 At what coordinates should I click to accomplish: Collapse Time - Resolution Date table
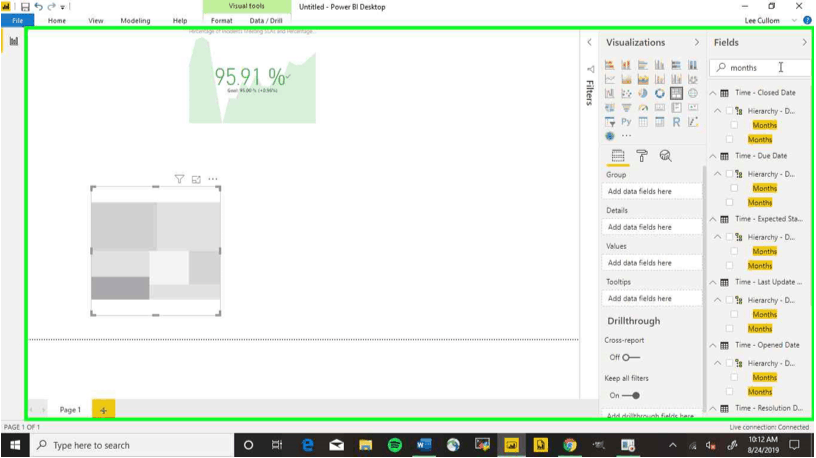[x=713, y=409]
